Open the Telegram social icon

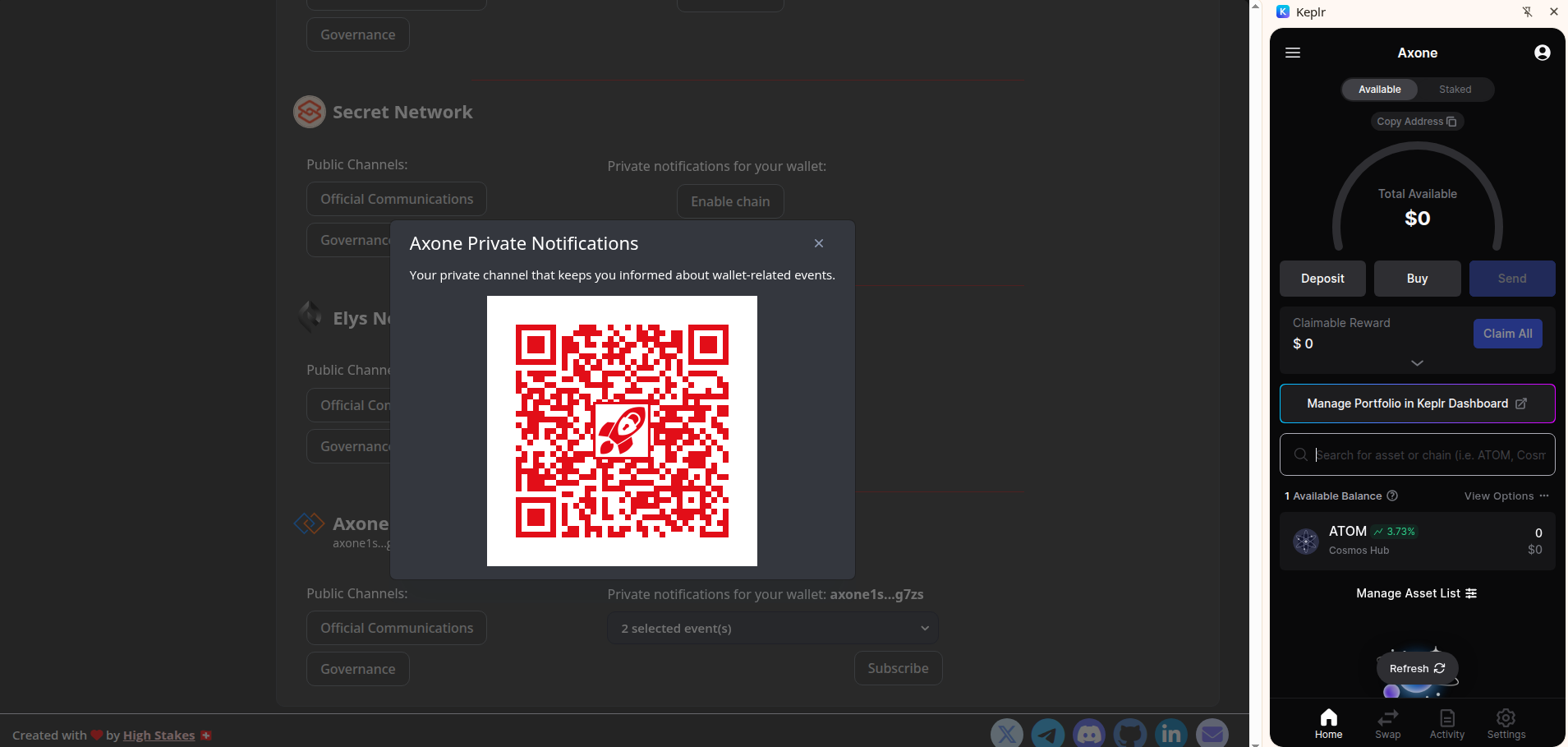click(x=1048, y=734)
